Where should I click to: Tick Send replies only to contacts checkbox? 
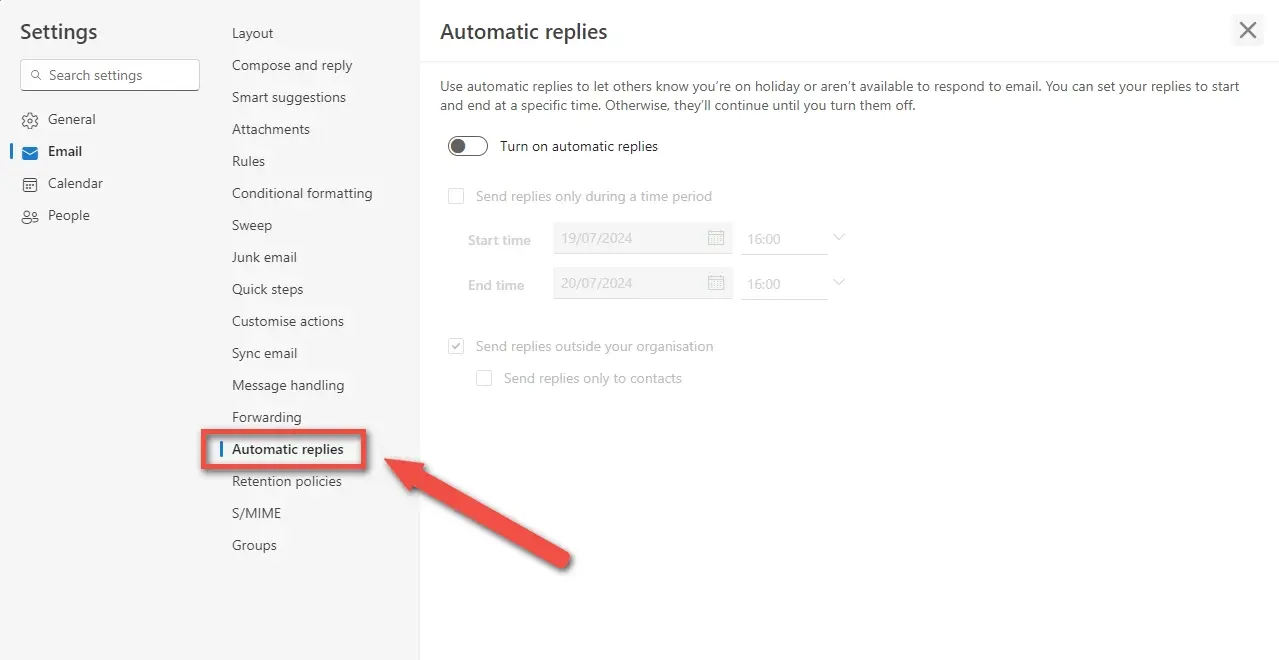[x=484, y=378]
